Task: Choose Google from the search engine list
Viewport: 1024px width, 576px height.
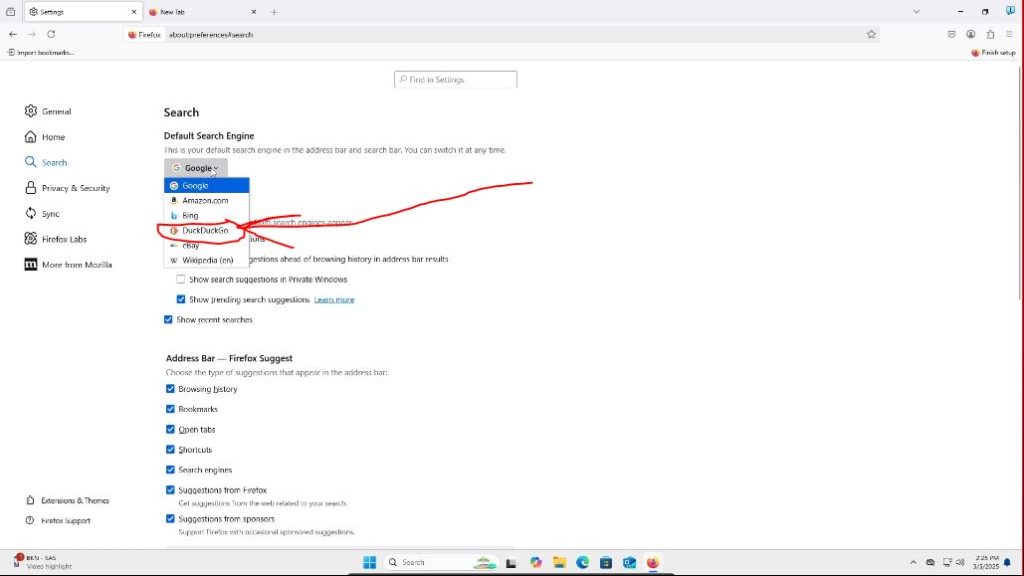Action: [206, 185]
